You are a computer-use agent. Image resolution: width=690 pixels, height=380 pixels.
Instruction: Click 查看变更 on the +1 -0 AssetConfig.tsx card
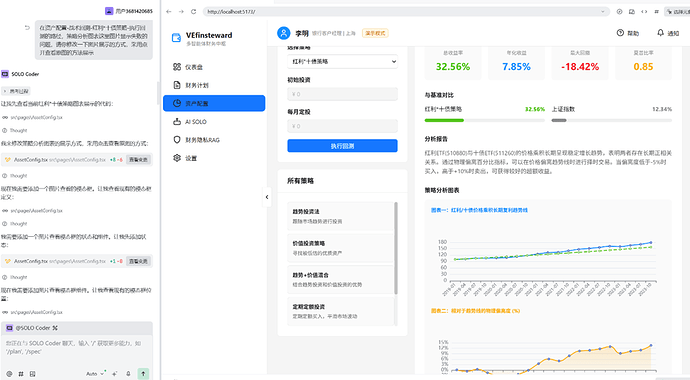pos(139,261)
